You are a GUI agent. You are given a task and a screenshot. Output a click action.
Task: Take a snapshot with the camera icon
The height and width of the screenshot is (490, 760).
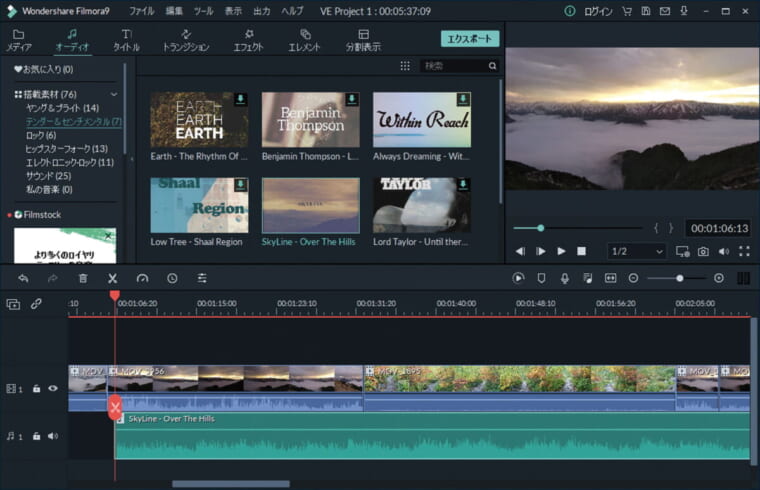coord(703,252)
